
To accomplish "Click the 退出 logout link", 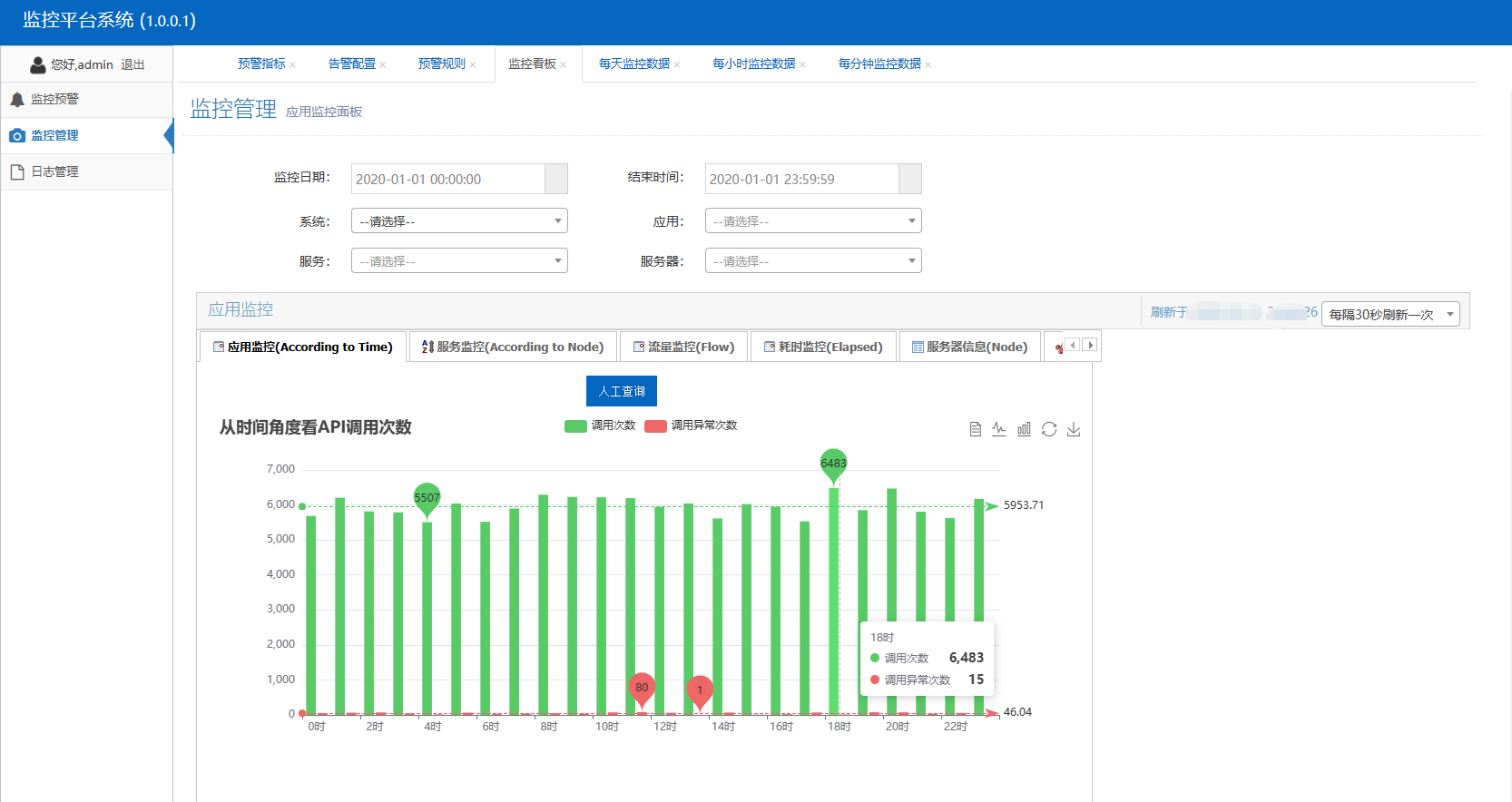I will [133, 64].
